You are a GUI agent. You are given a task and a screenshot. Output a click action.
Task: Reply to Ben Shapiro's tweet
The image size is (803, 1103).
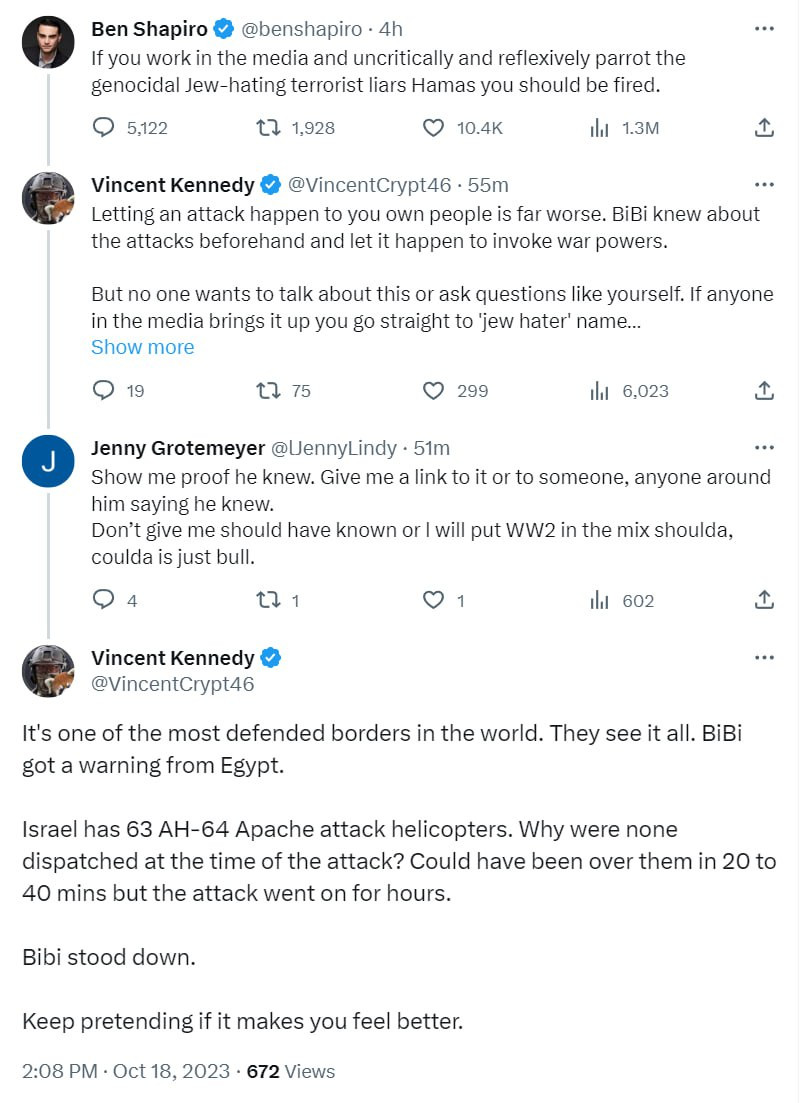pos(104,128)
